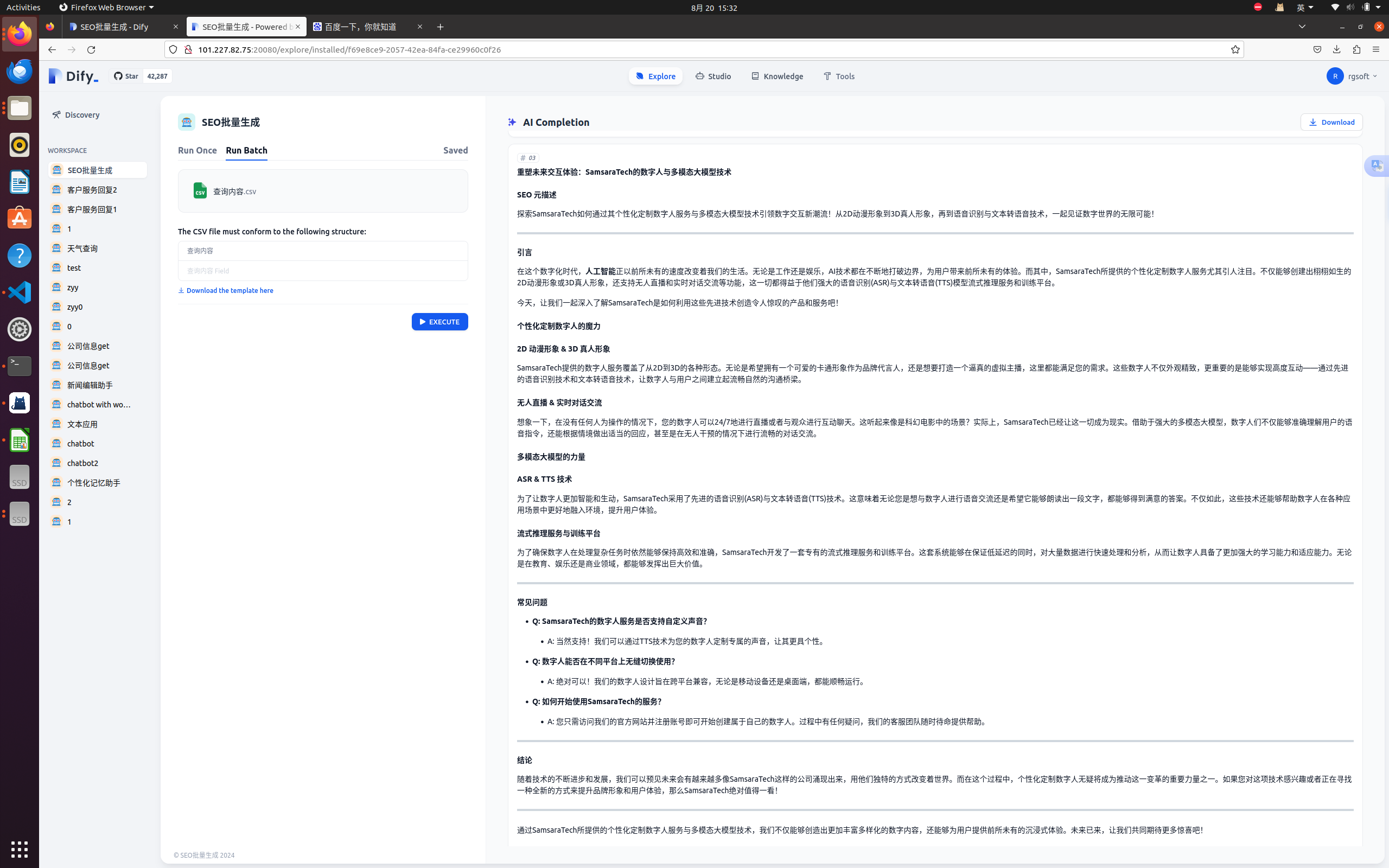The image size is (1389, 868).
Task: Click the 查询内容.csv file icon
Action: pyautogui.click(x=200, y=190)
